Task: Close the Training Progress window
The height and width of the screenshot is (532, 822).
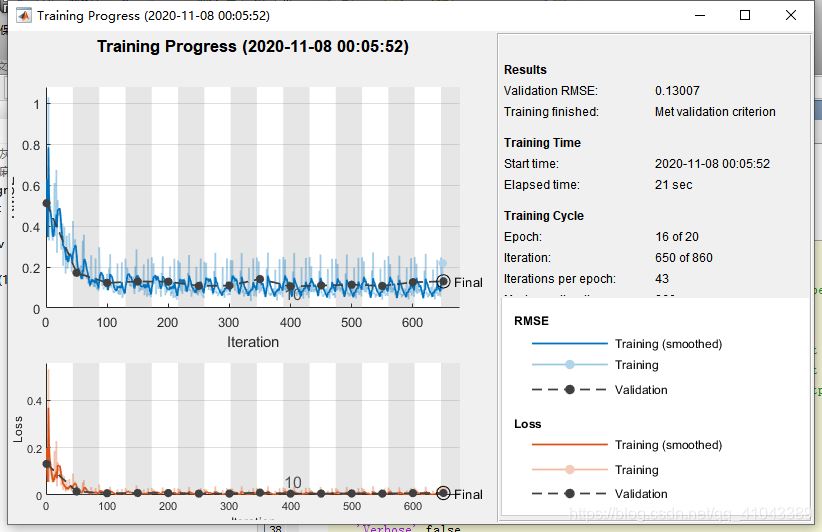Action: [791, 16]
